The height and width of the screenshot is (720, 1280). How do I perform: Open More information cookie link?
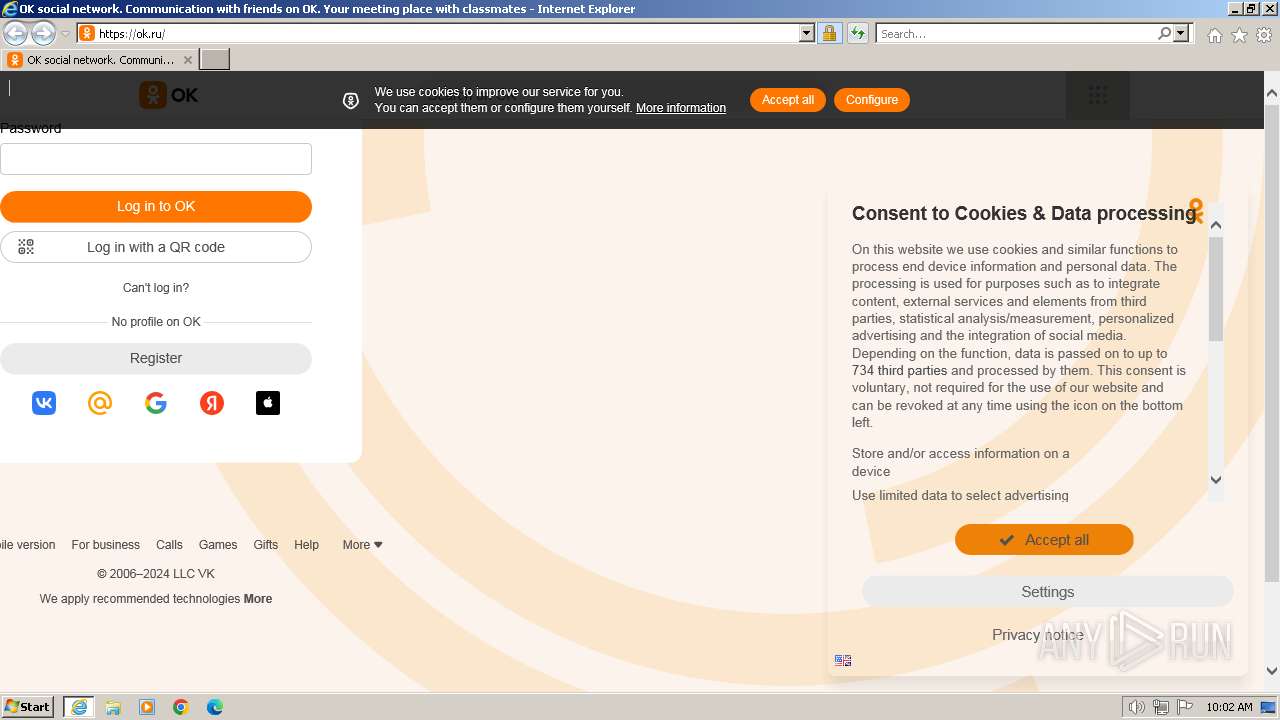pyautogui.click(x=681, y=108)
